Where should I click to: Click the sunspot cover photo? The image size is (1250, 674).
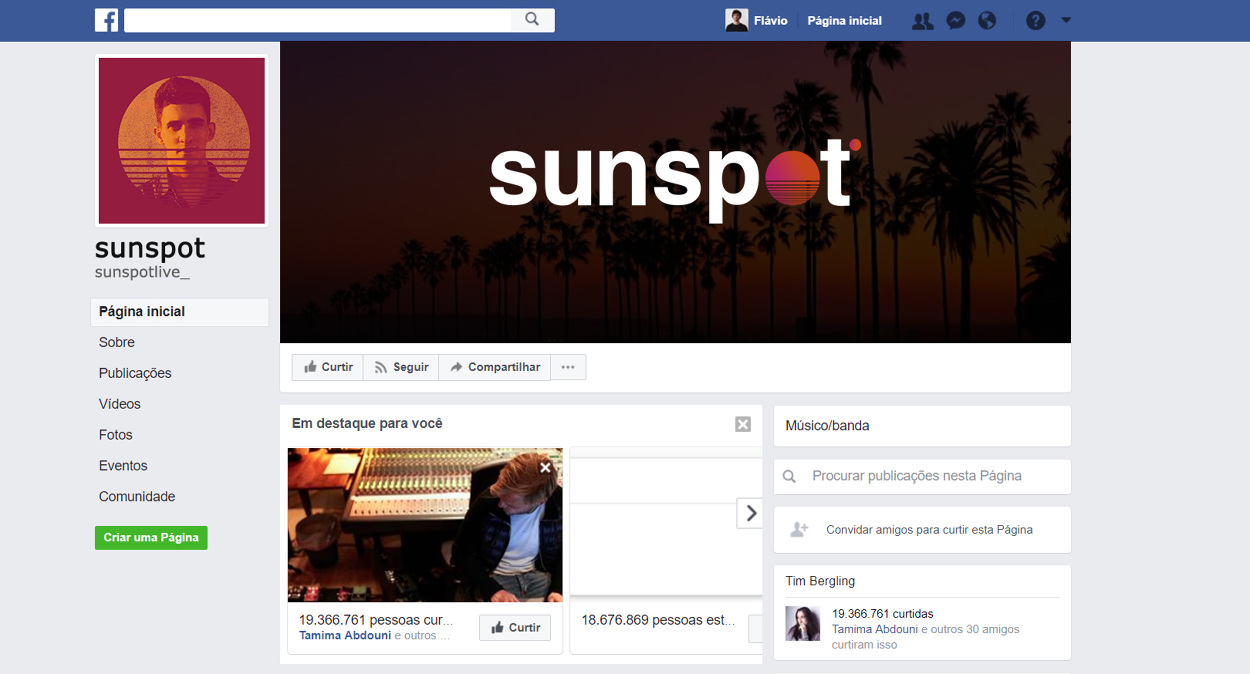[675, 192]
